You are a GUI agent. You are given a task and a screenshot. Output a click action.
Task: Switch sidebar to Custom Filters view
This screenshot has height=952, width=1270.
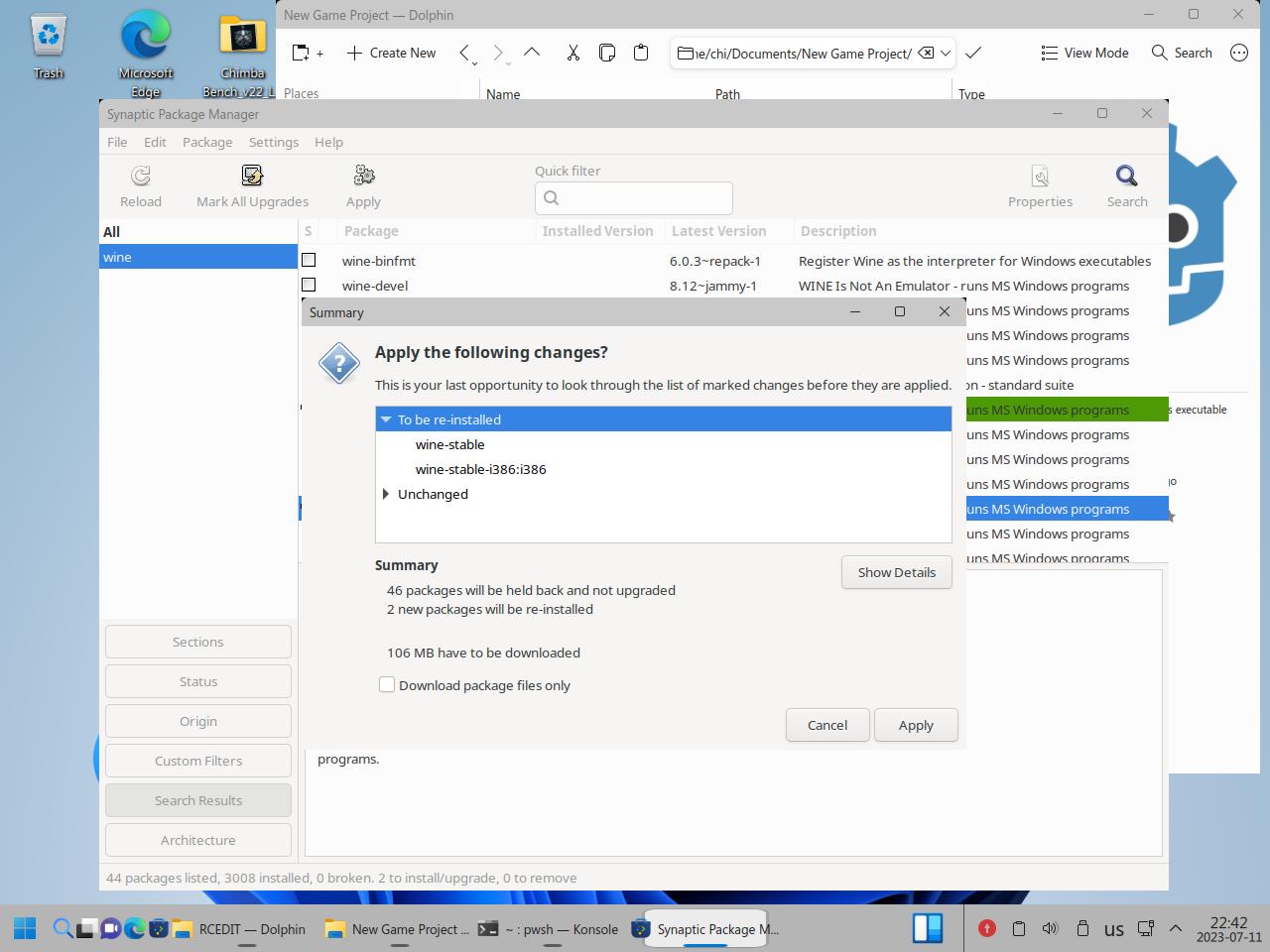(198, 761)
